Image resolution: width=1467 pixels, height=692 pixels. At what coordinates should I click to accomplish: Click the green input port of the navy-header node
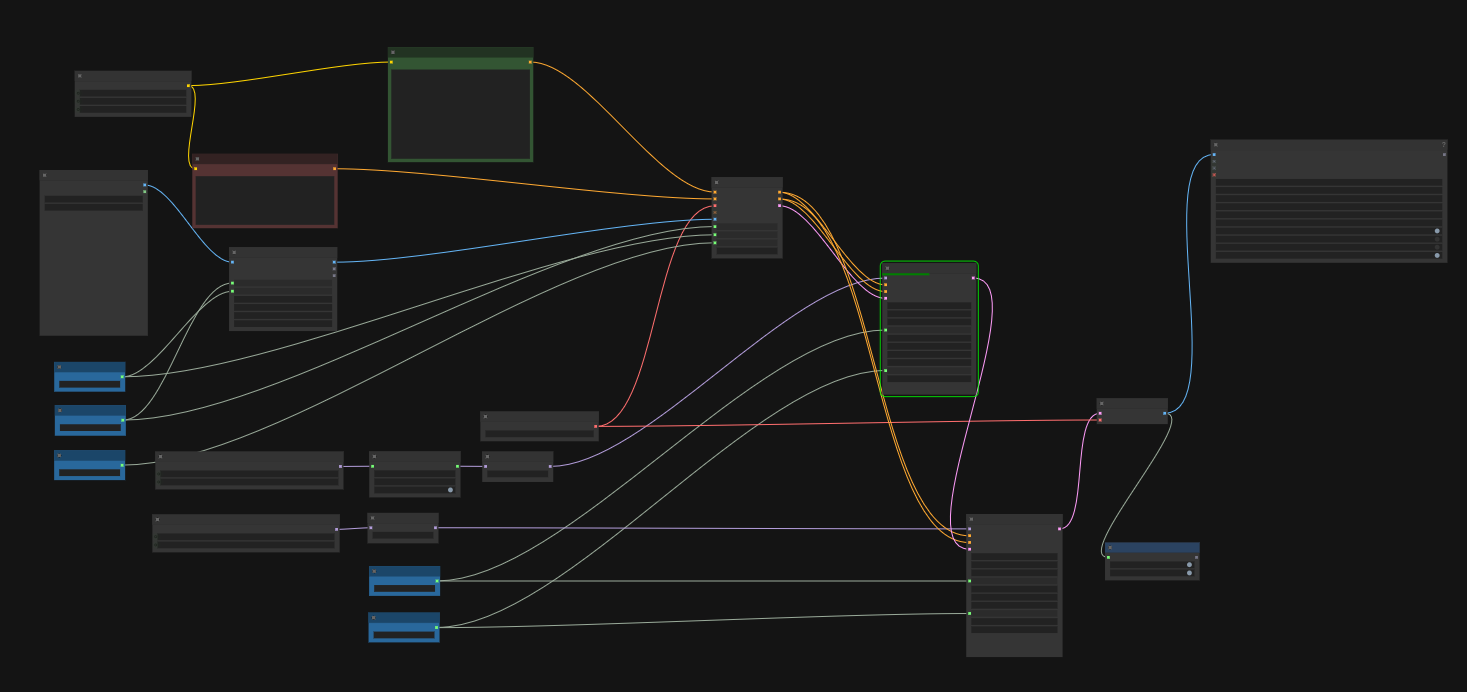click(1108, 557)
